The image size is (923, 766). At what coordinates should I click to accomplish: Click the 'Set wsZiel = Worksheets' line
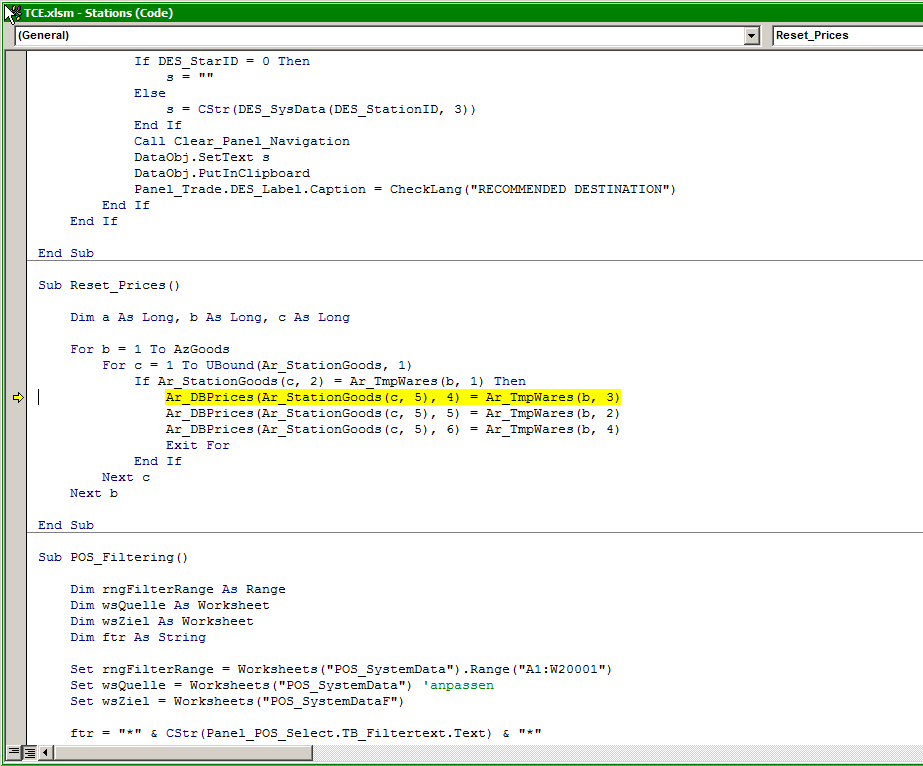(x=237, y=701)
